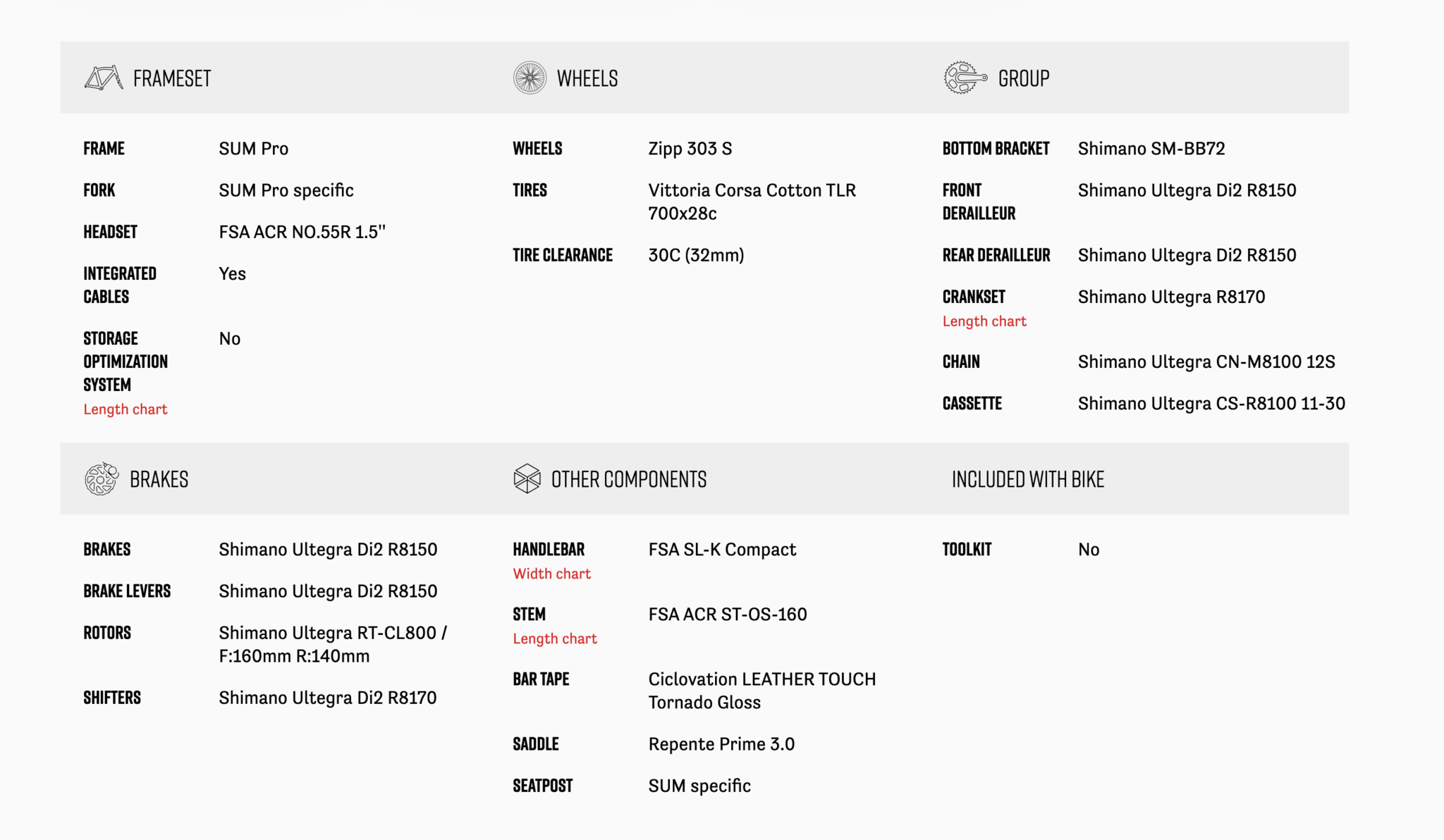
Task: Click the saddle value 'Repente Prime 3.0'
Action: (x=721, y=744)
